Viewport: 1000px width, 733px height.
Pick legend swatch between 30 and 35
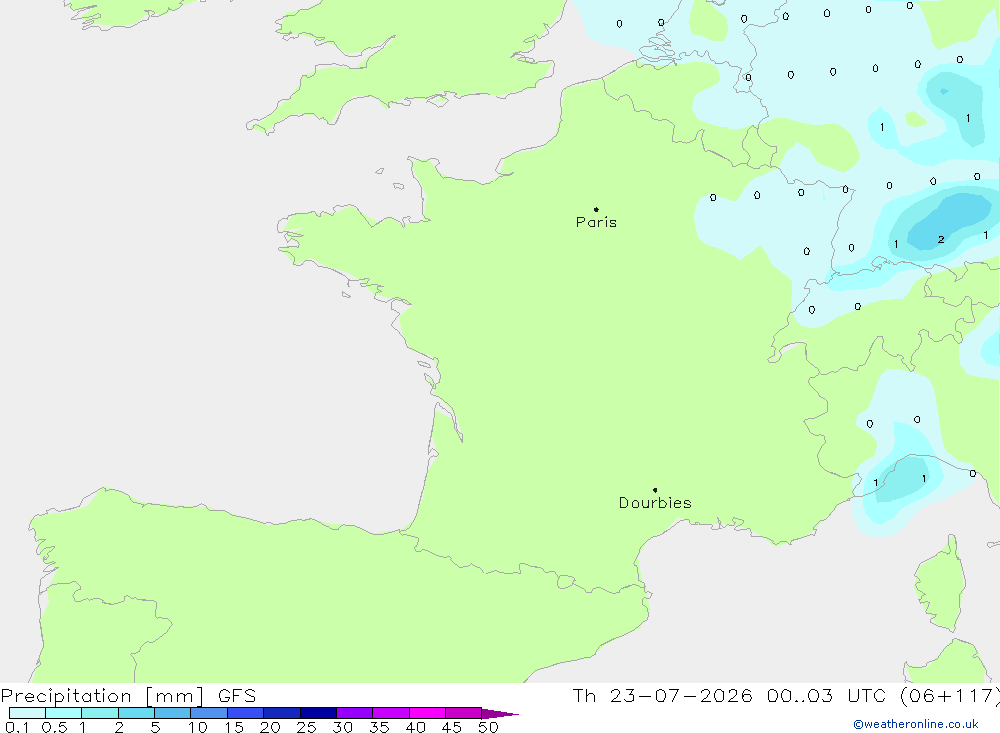point(355,713)
